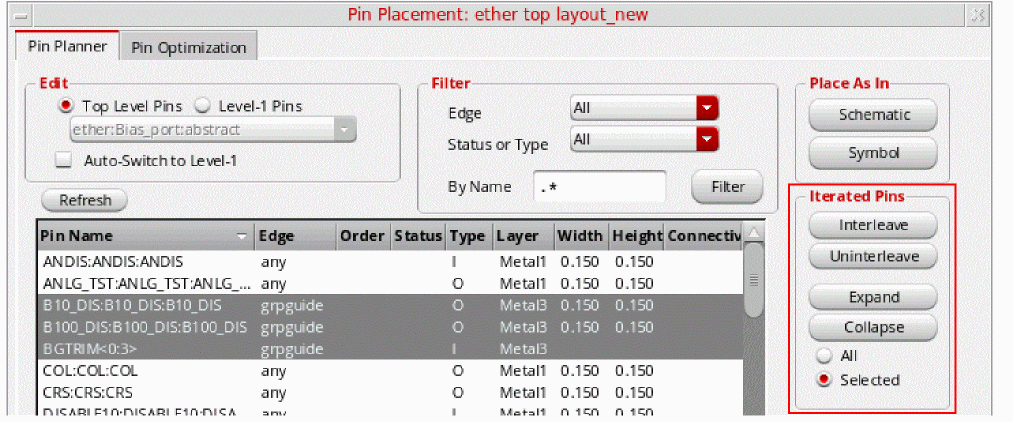The width and height of the screenshot is (1013, 422).
Task: Click the Collapse button
Action: pyautogui.click(x=872, y=327)
